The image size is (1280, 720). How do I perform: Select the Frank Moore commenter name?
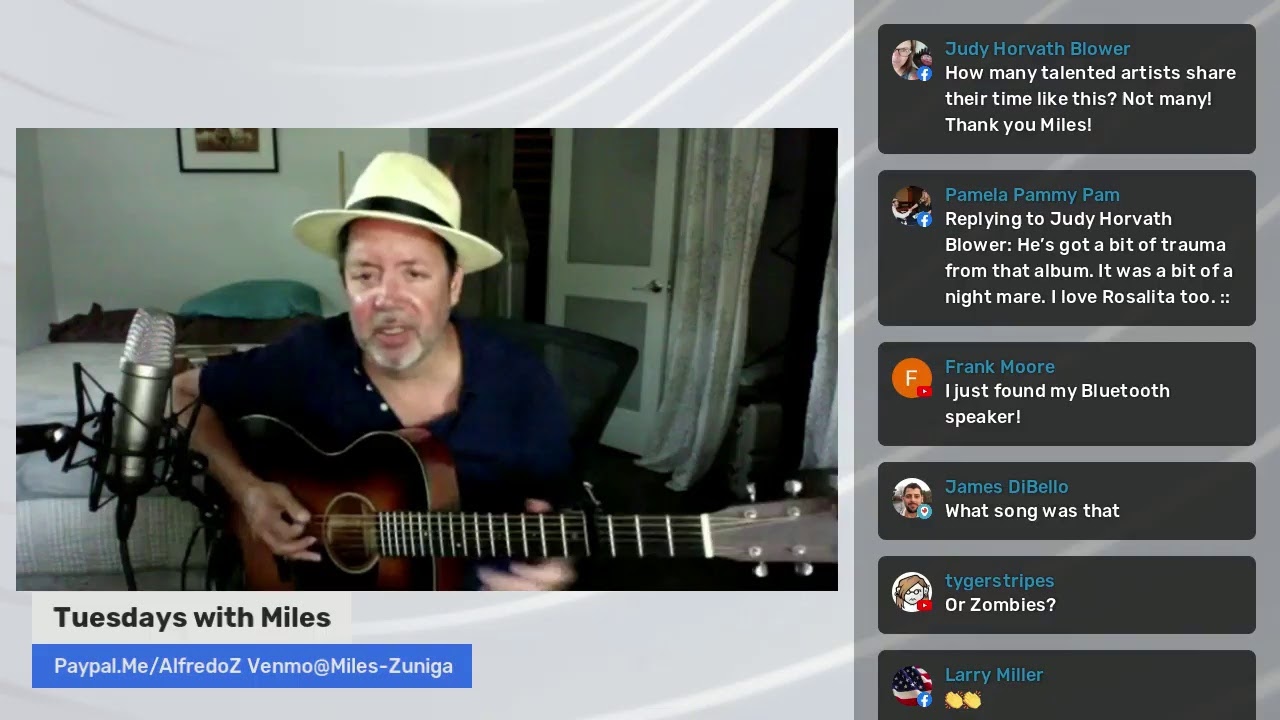coord(1000,367)
